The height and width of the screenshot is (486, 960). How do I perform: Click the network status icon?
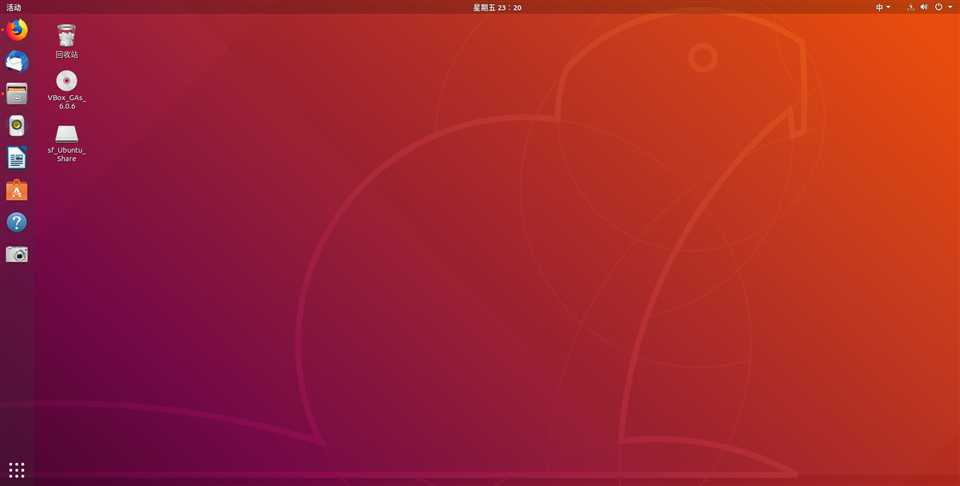pos(910,7)
